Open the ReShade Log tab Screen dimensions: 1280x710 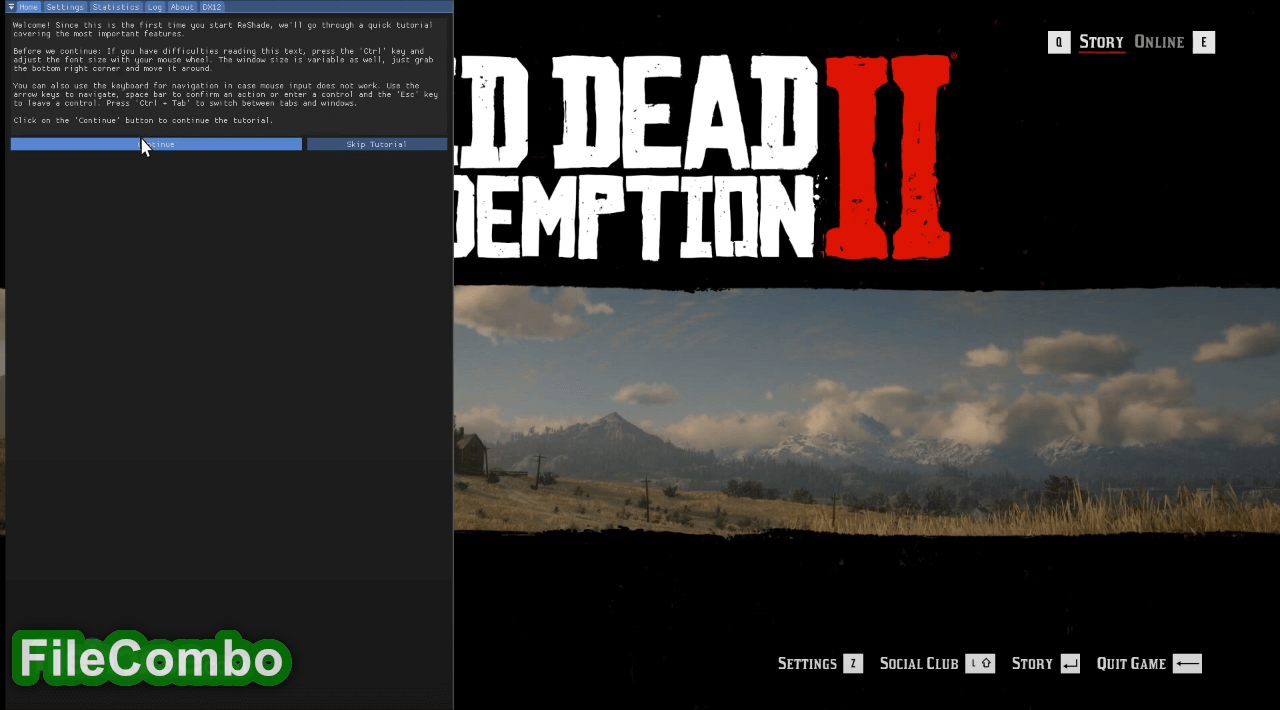[155, 7]
